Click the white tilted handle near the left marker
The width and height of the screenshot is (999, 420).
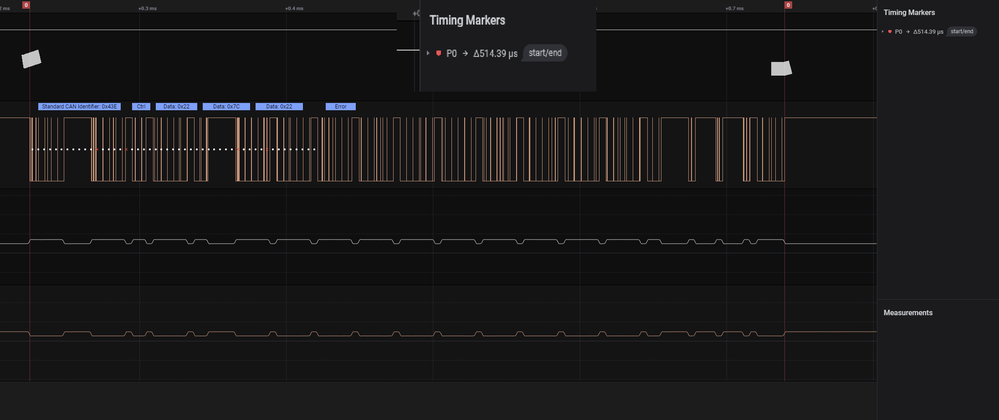(x=33, y=59)
